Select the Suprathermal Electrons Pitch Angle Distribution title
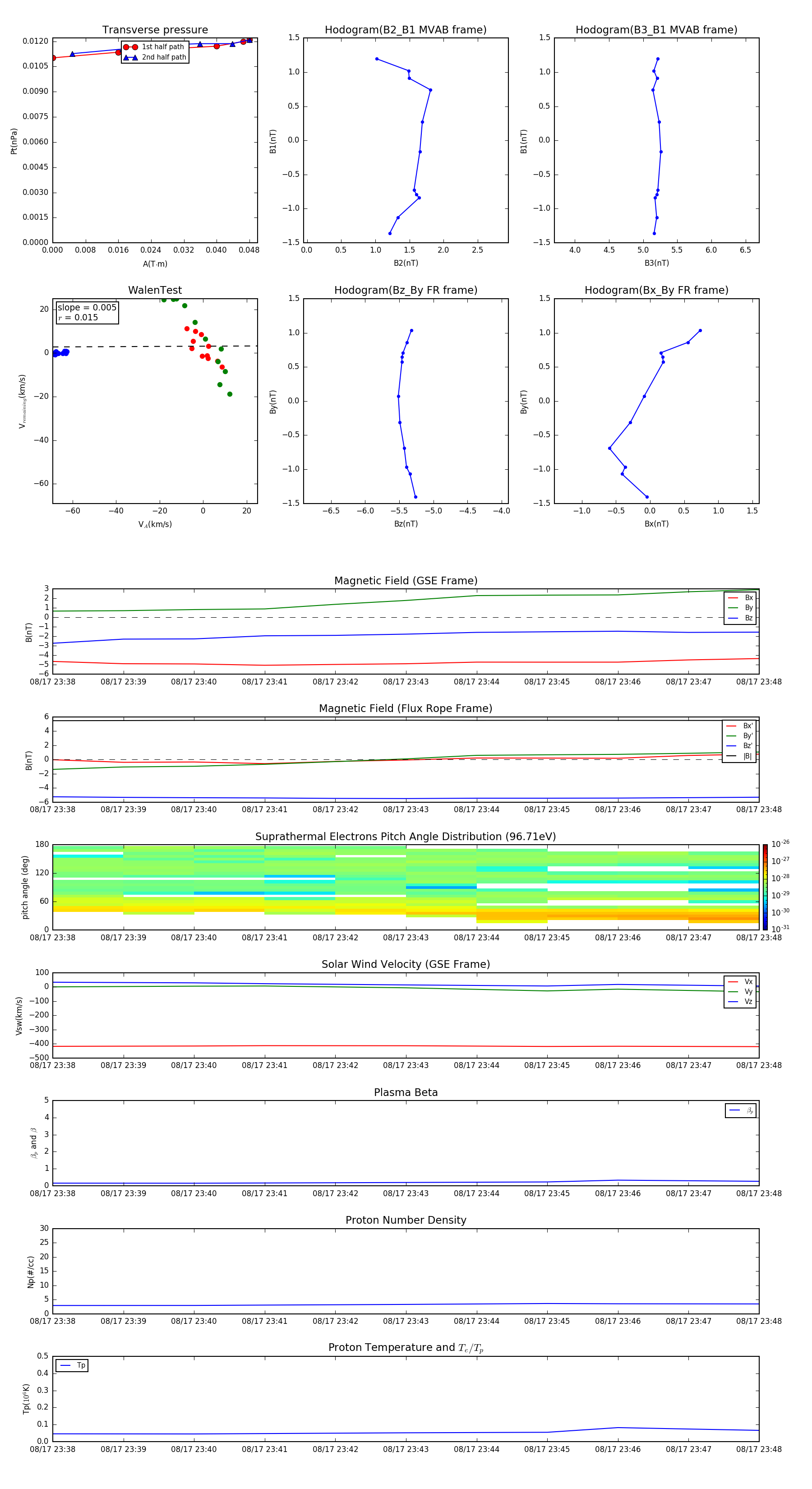 406,837
